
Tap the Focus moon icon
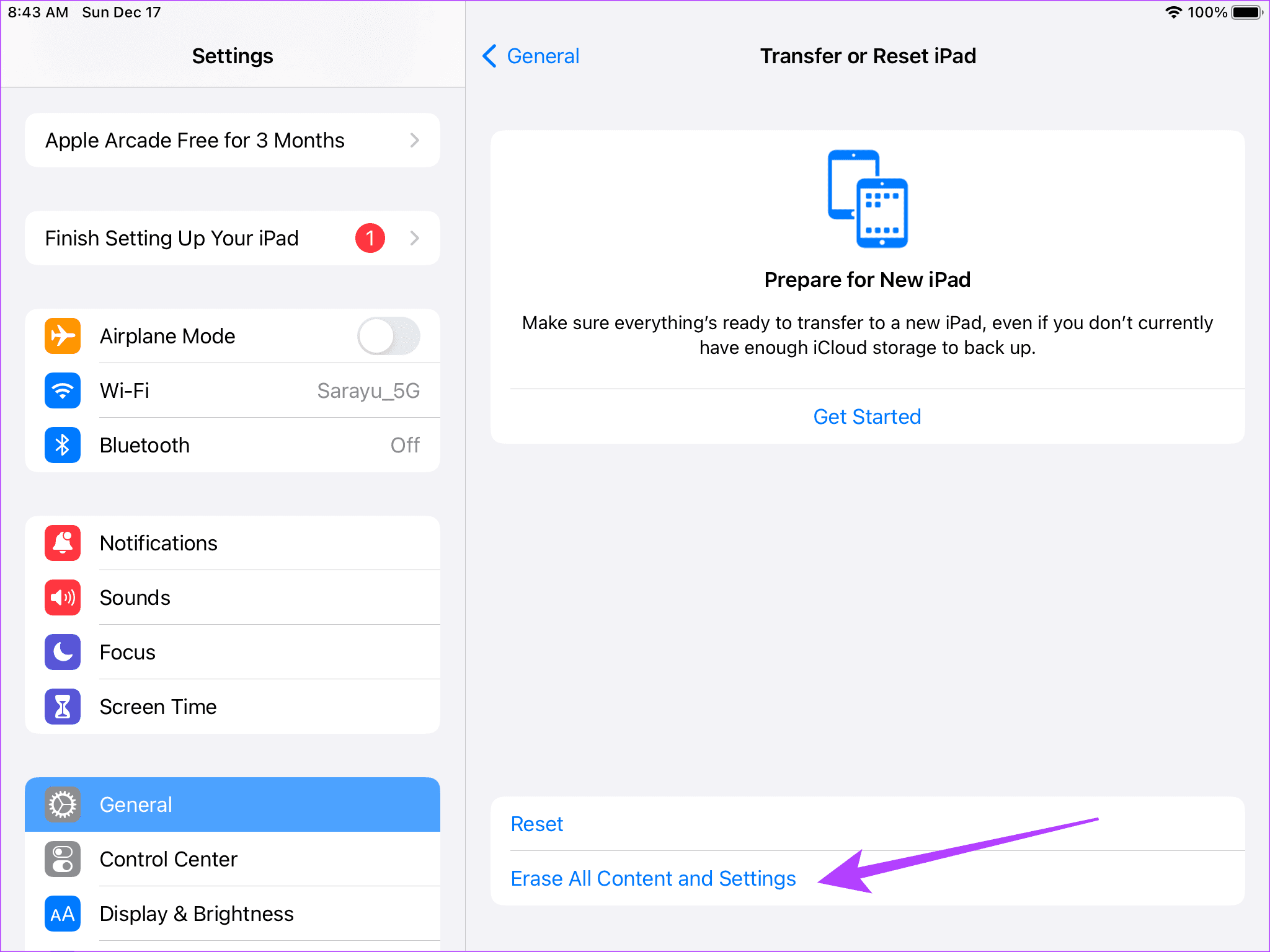(62, 651)
